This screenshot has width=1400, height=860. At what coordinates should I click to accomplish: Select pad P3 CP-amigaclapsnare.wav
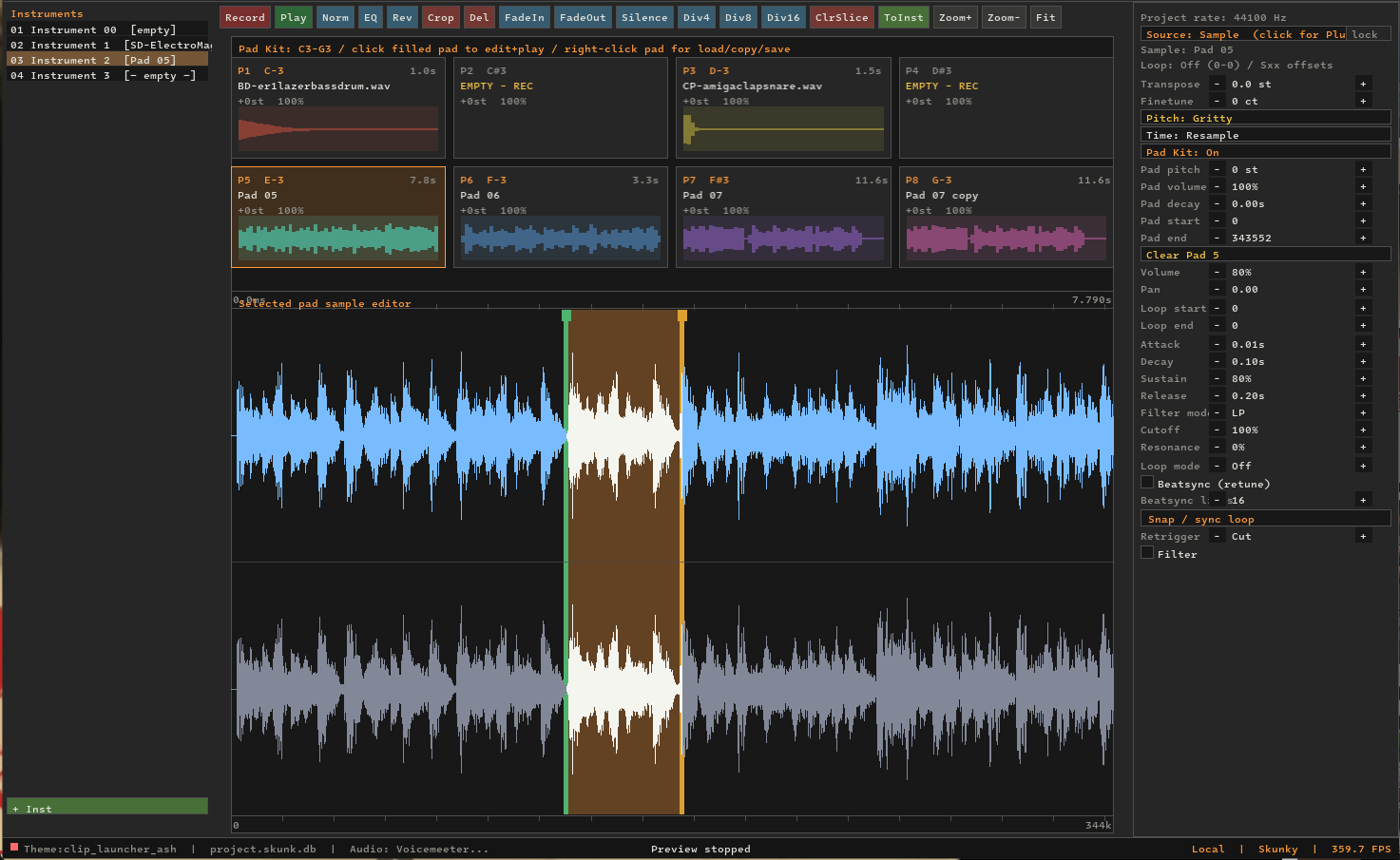[783, 107]
